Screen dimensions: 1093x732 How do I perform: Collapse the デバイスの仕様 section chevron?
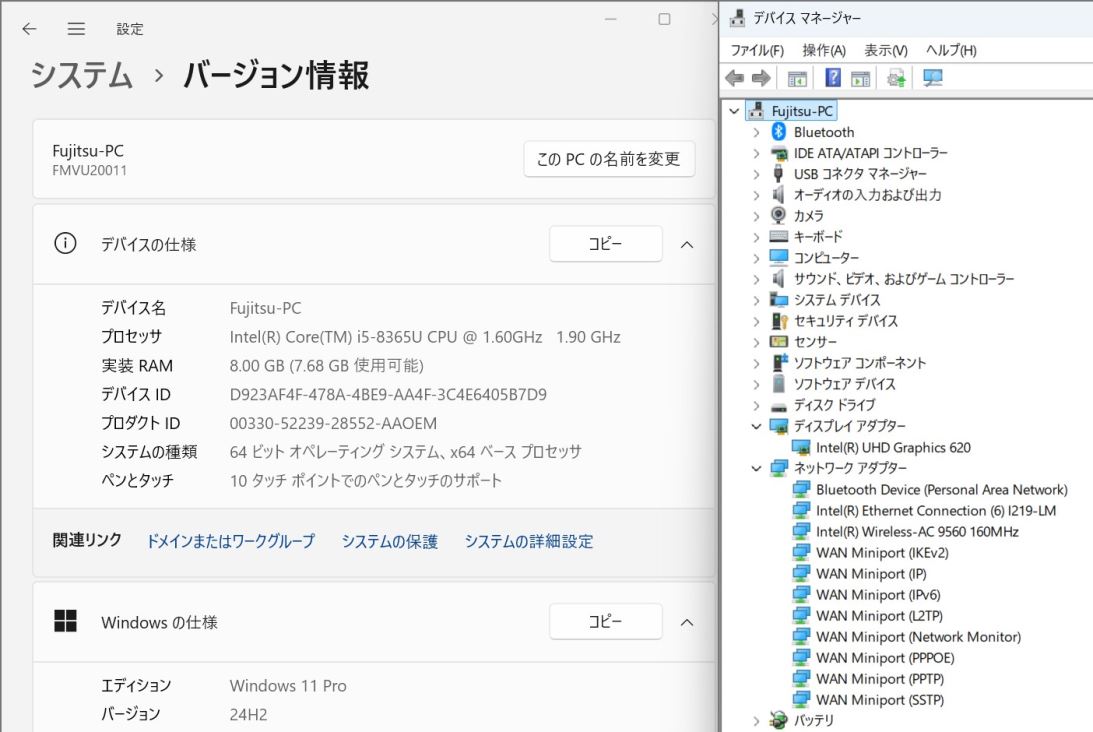(687, 244)
